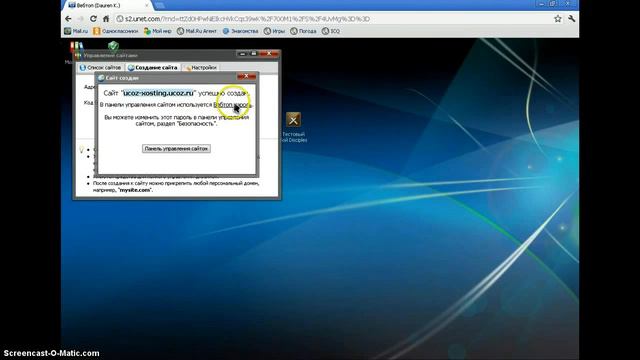
Task: Click the browser forward arrow
Action: [80, 19]
